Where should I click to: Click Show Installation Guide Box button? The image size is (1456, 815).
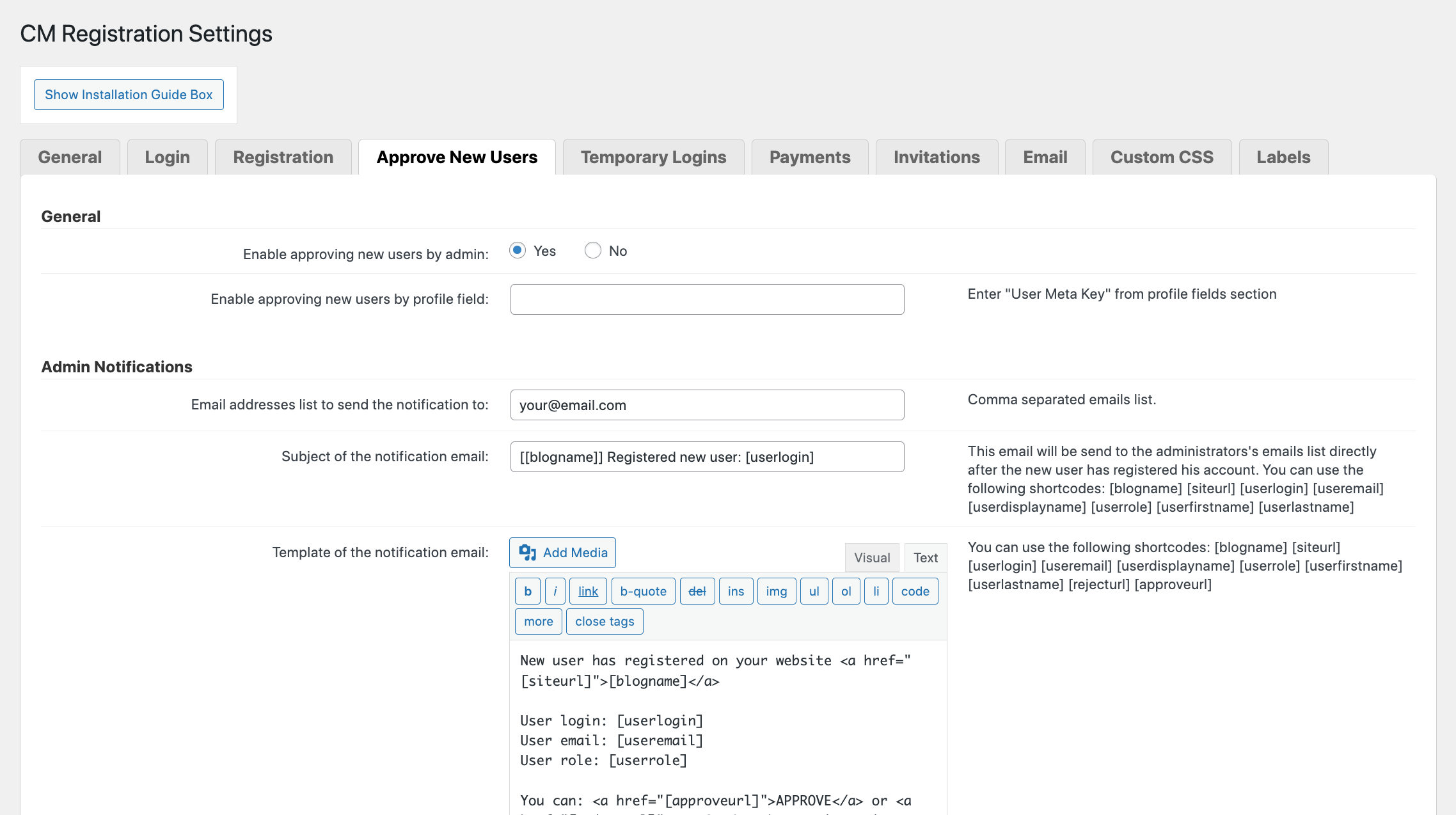[x=129, y=95]
